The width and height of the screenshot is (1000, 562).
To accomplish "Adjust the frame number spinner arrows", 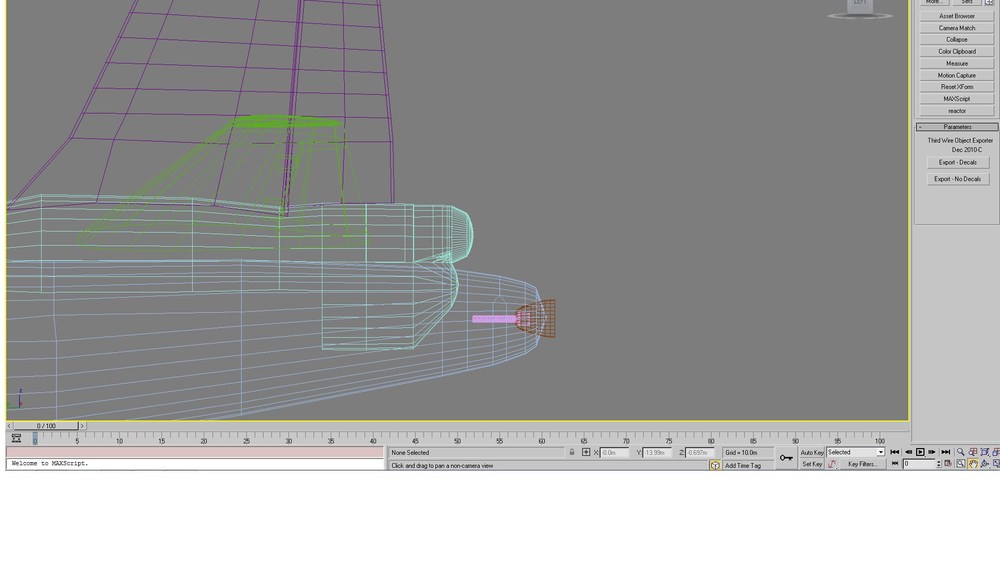I will click(x=939, y=464).
